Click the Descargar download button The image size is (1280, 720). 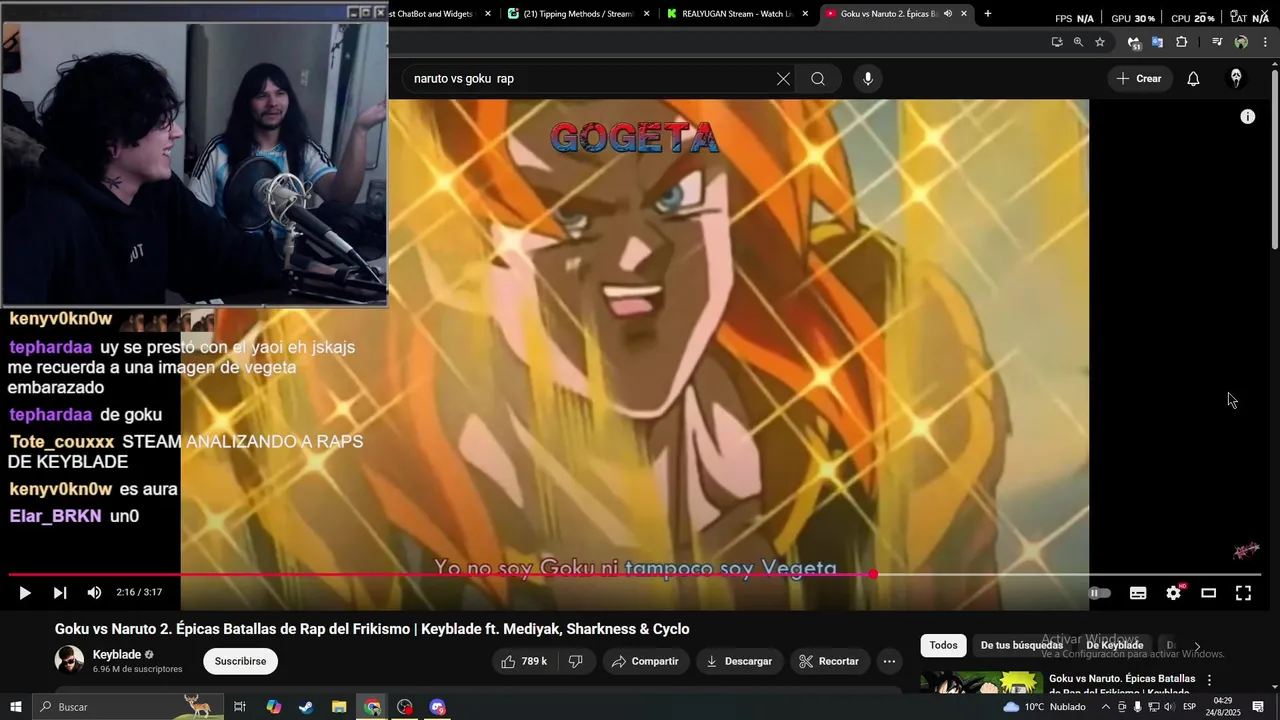tap(739, 661)
